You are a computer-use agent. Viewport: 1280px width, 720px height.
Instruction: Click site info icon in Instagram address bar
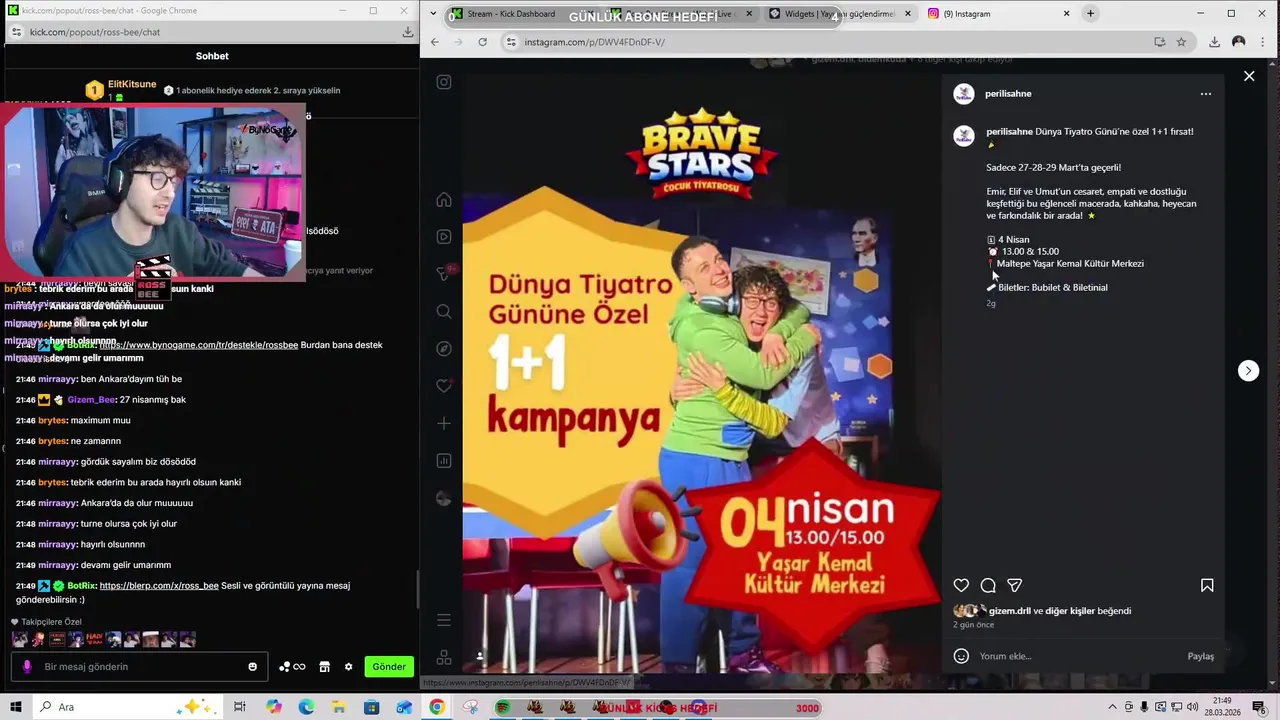coord(511,42)
